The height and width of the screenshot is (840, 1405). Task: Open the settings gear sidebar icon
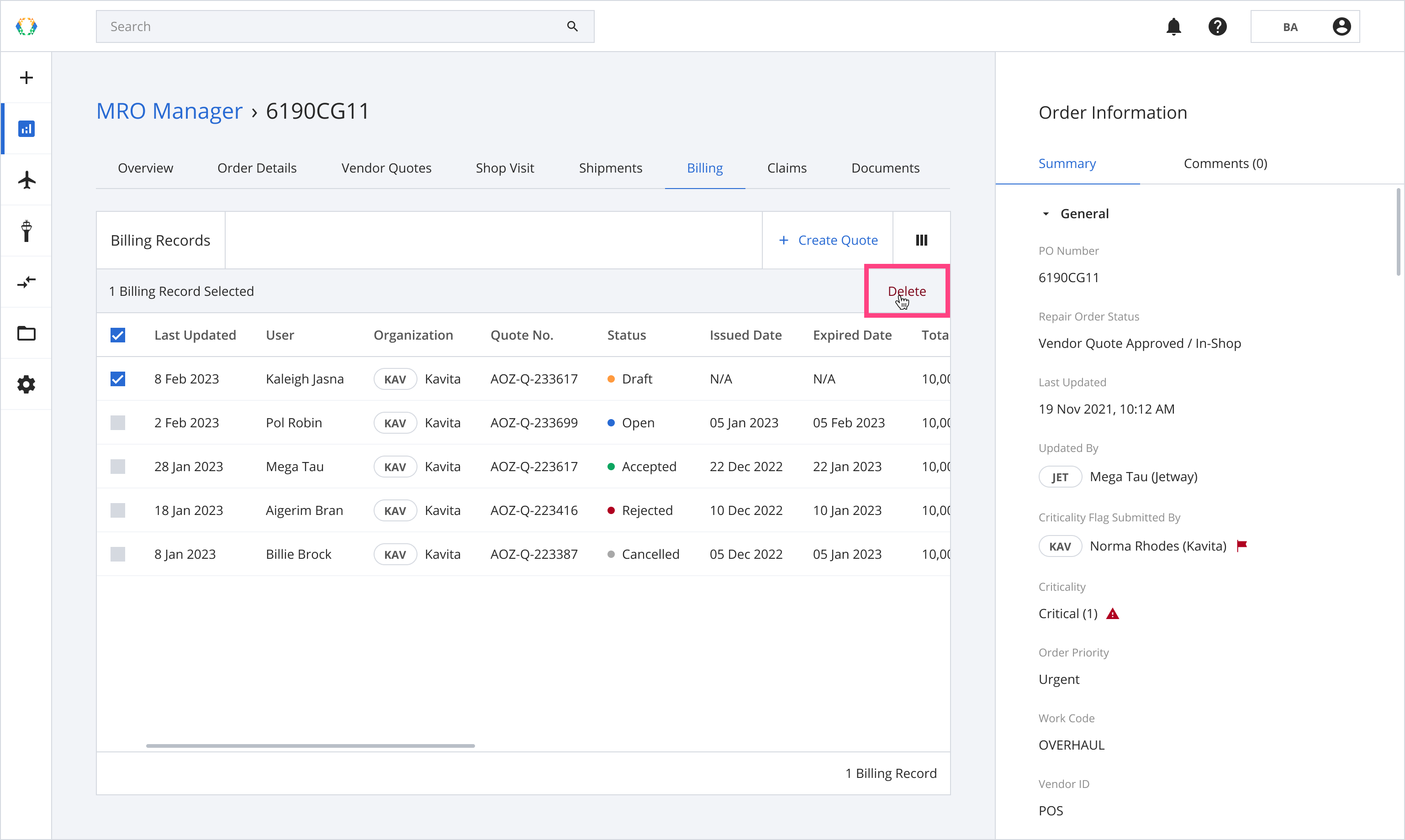(x=26, y=384)
